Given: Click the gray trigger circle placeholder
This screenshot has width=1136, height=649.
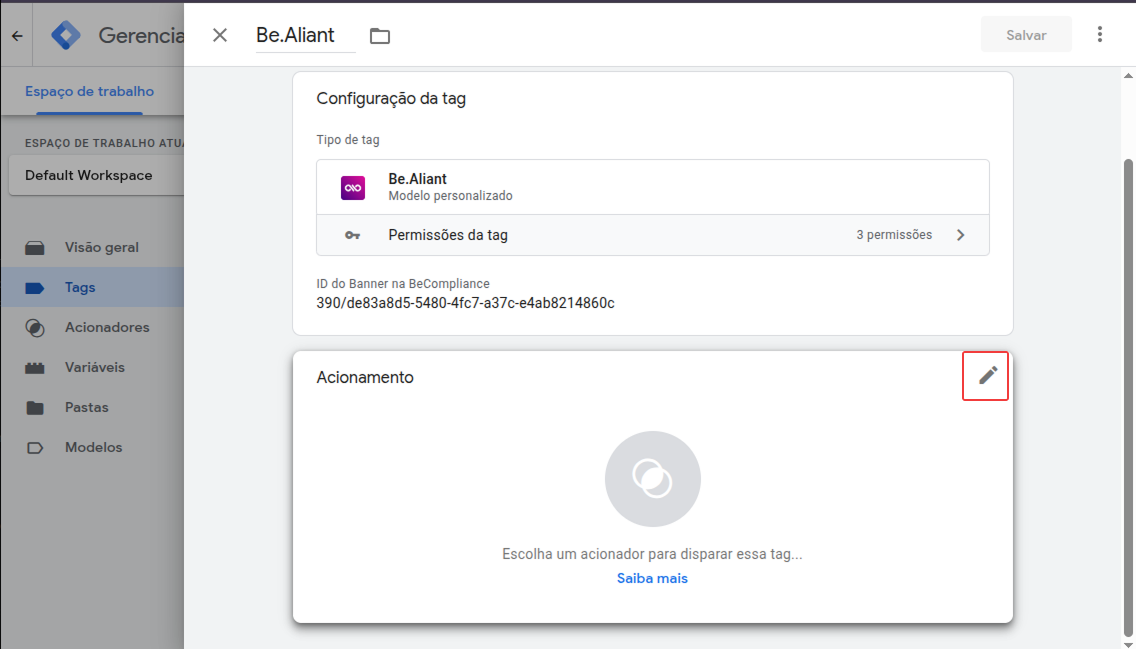Looking at the screenshot, I should 652,479.
